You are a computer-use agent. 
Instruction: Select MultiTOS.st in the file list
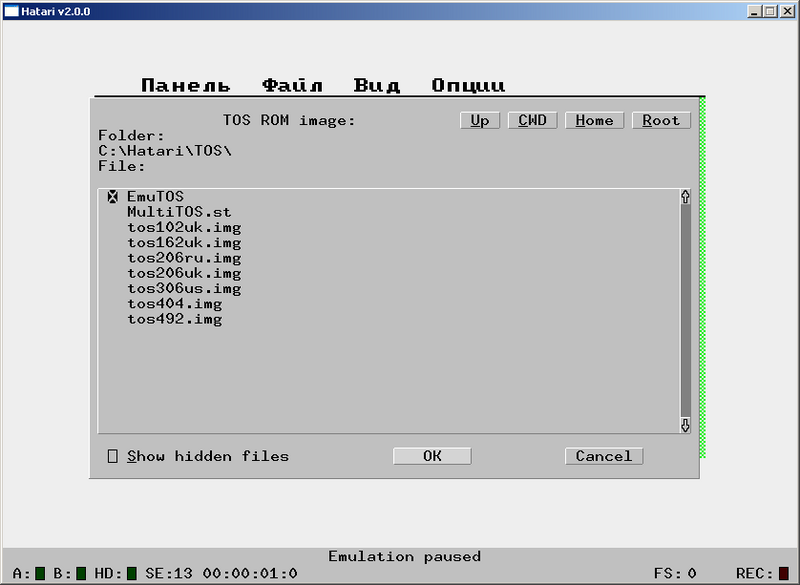tap(179, 212)
